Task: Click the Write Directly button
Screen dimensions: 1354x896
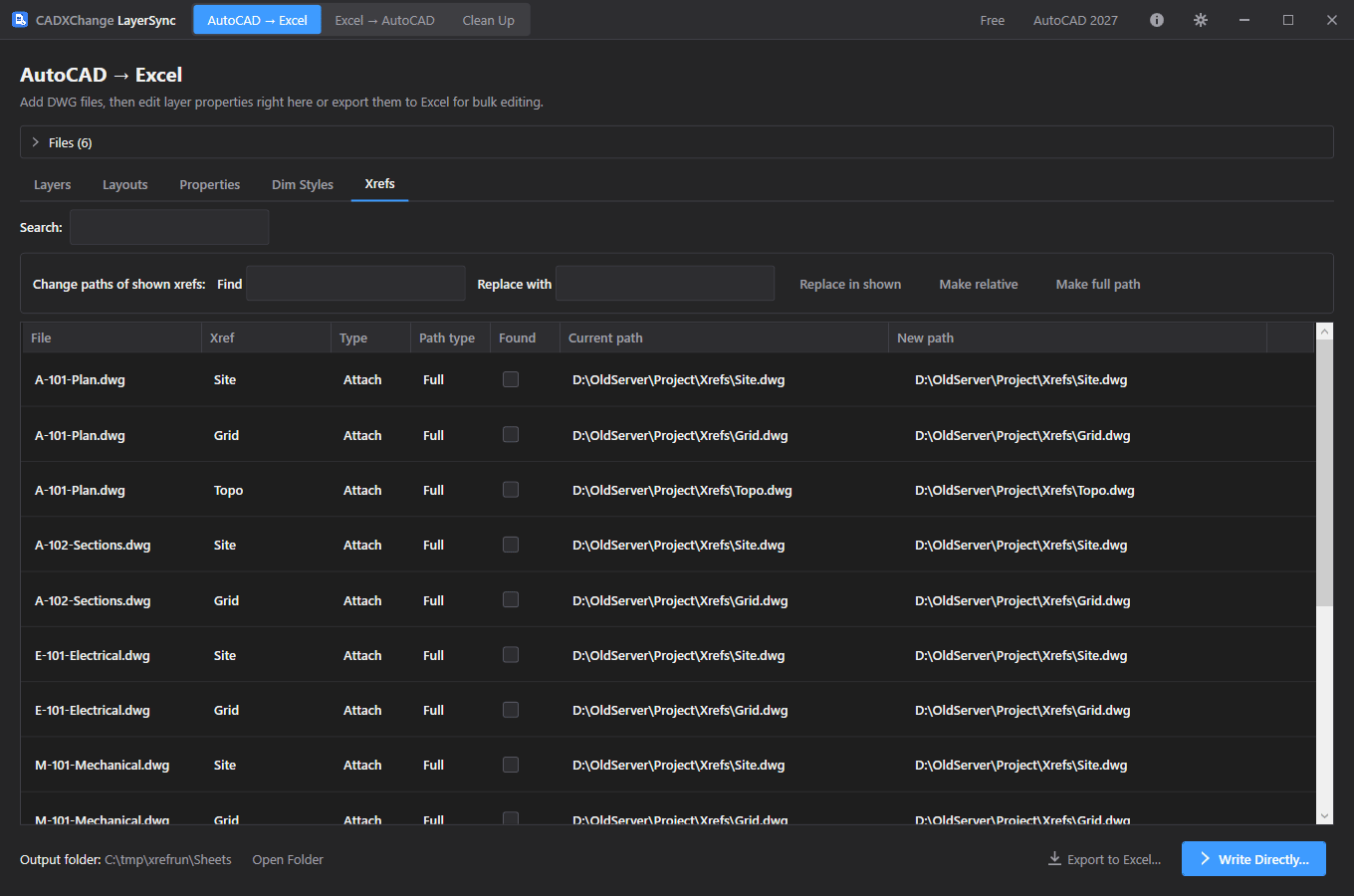Action: (x=1253, y=859)
